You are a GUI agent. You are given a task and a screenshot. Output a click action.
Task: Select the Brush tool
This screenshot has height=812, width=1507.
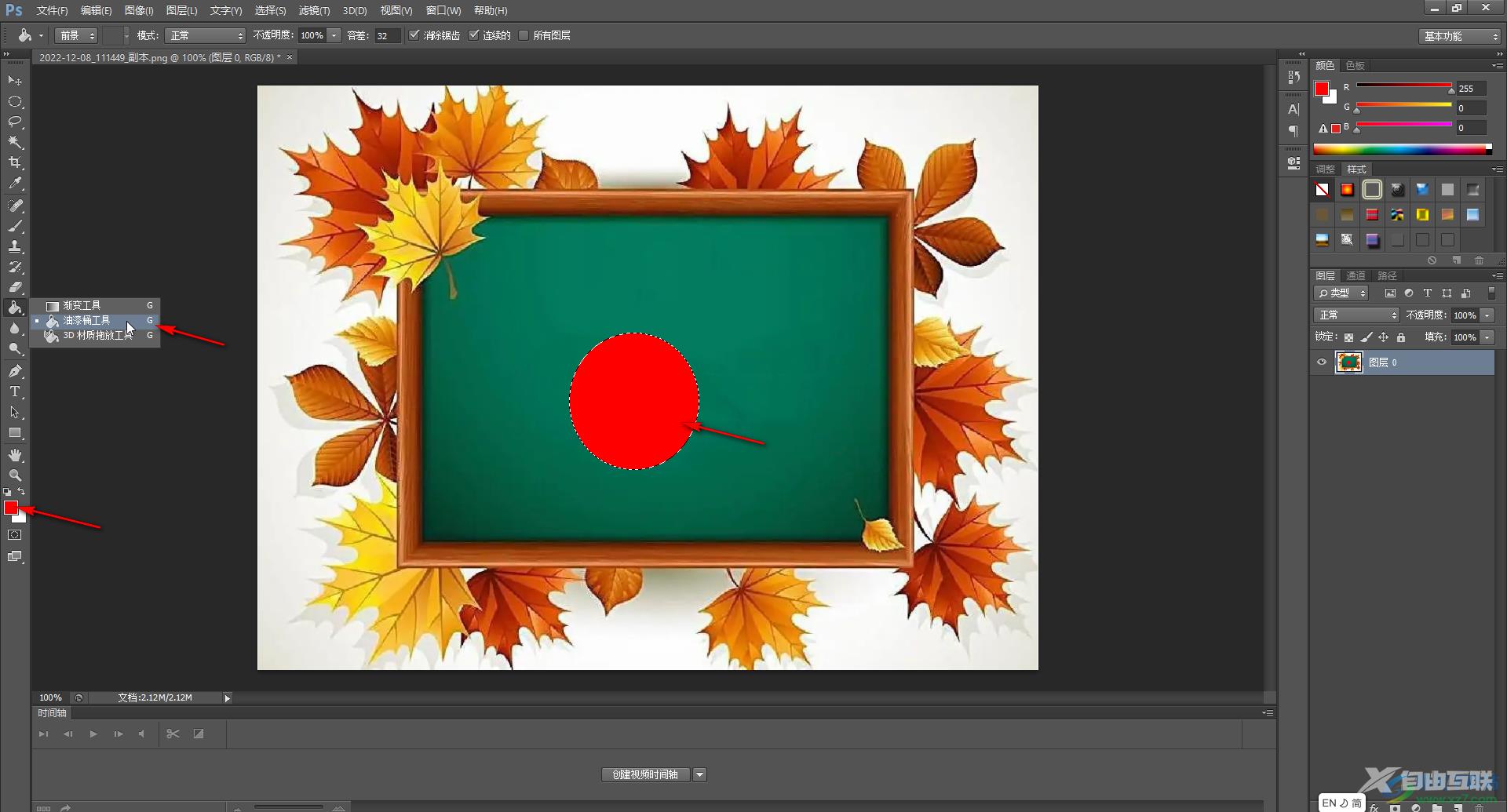[x=15, y=226]
